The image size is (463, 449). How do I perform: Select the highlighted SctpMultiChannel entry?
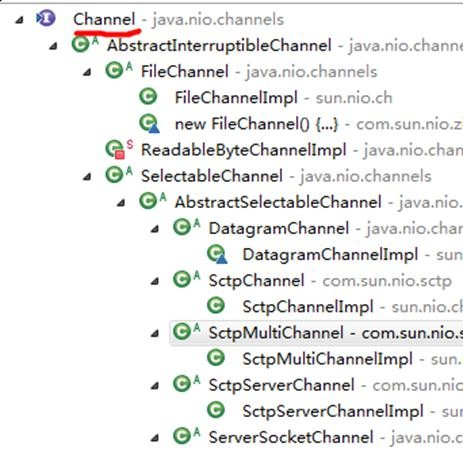coord(276,333)
